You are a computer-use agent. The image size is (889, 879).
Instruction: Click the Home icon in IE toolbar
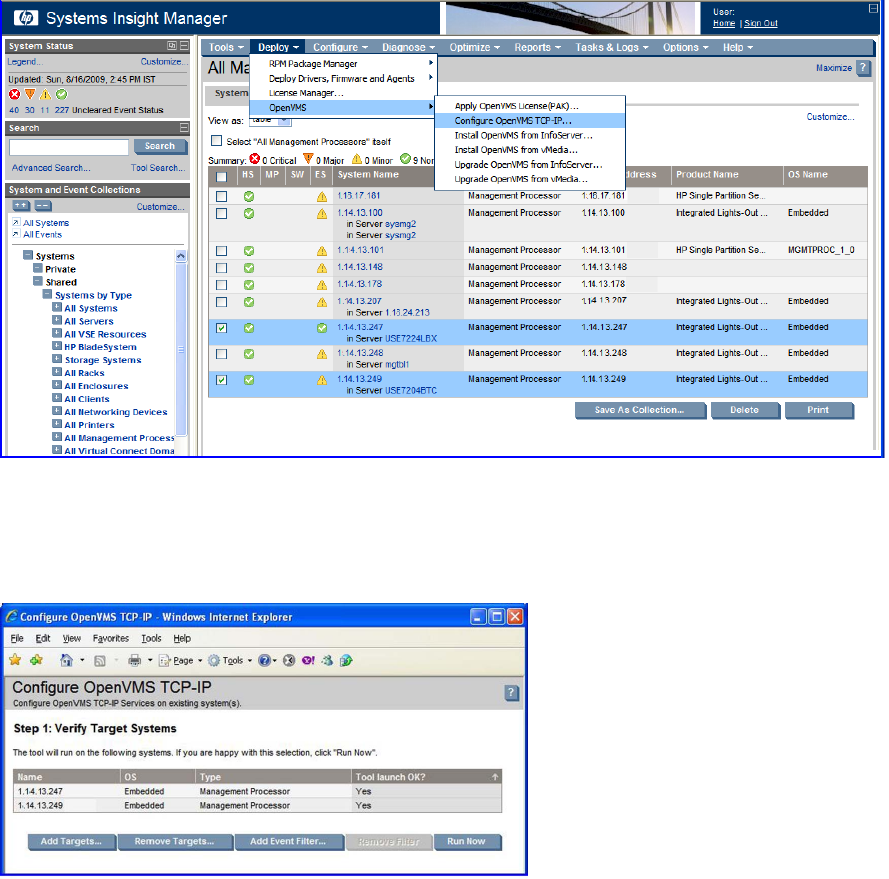point(66,660)
